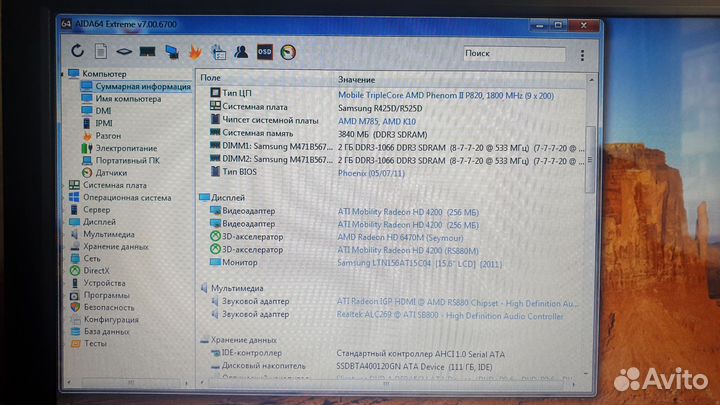Open Электропитание tree item
The image size is (720, 405).
(x=126, y=148)
